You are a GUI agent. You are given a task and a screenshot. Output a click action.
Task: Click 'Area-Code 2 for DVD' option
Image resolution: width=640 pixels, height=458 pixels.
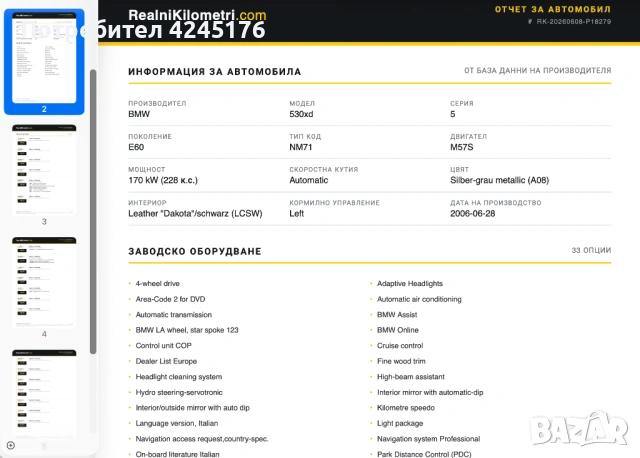pyautogui.click(x=170, y=299)
